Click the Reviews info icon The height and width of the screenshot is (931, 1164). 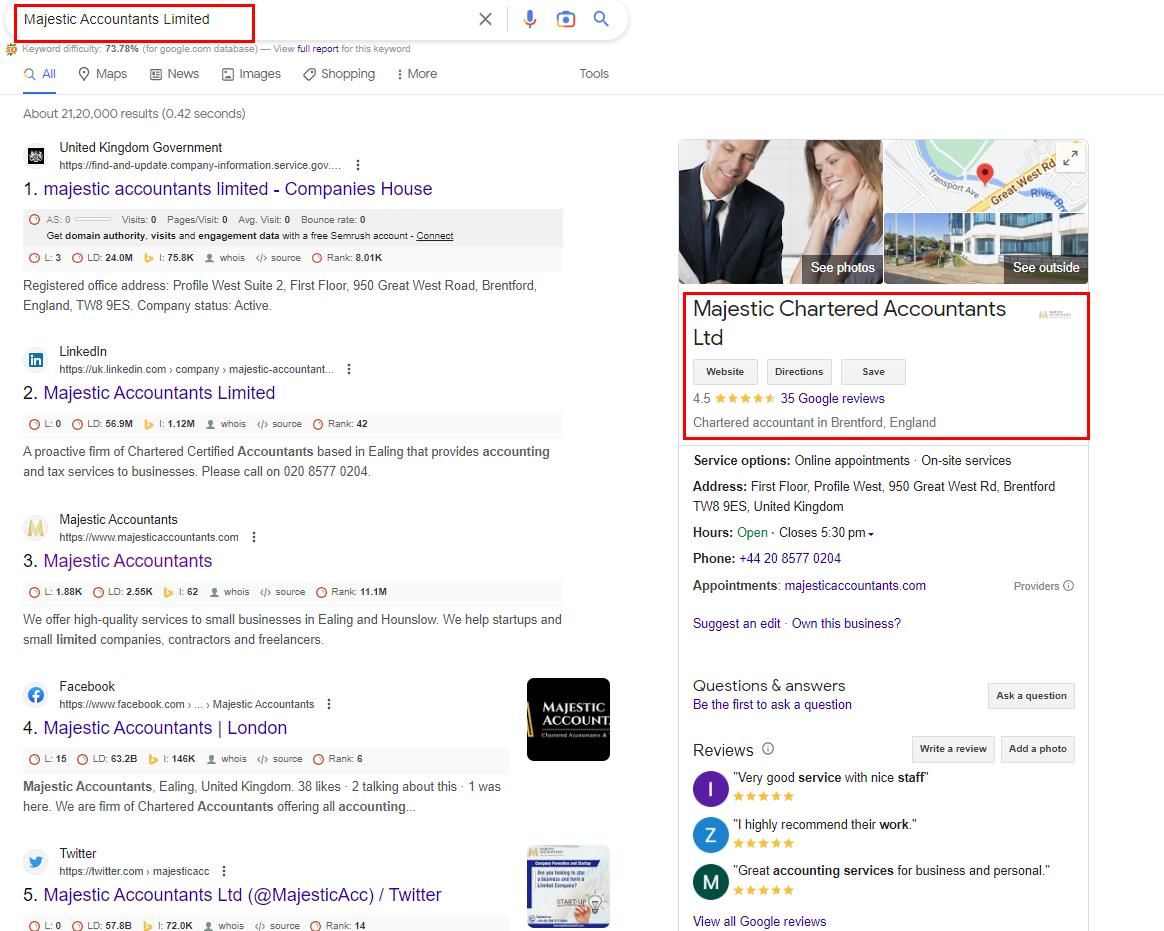click(x=768, y=749)
